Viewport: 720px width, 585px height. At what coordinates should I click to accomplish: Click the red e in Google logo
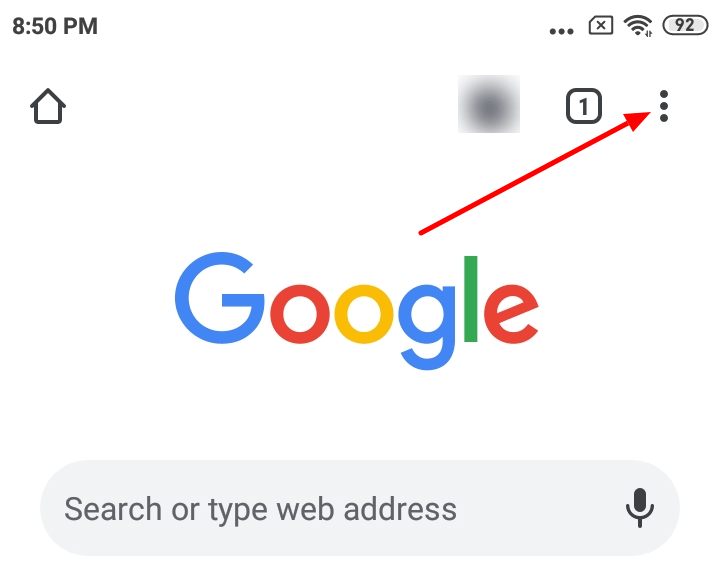click(x=511, y=314)
